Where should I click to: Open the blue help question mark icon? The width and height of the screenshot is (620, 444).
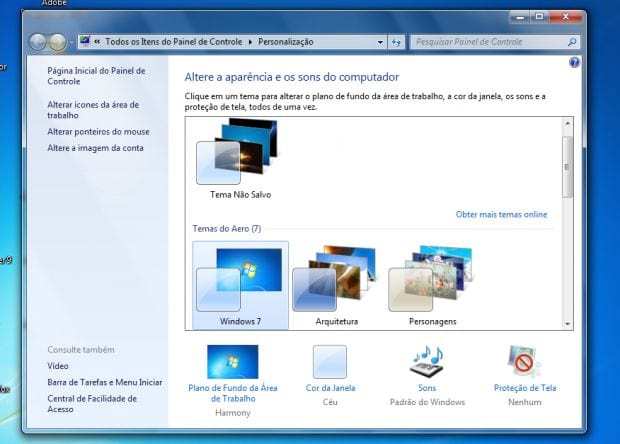click(x=574, y=62)
